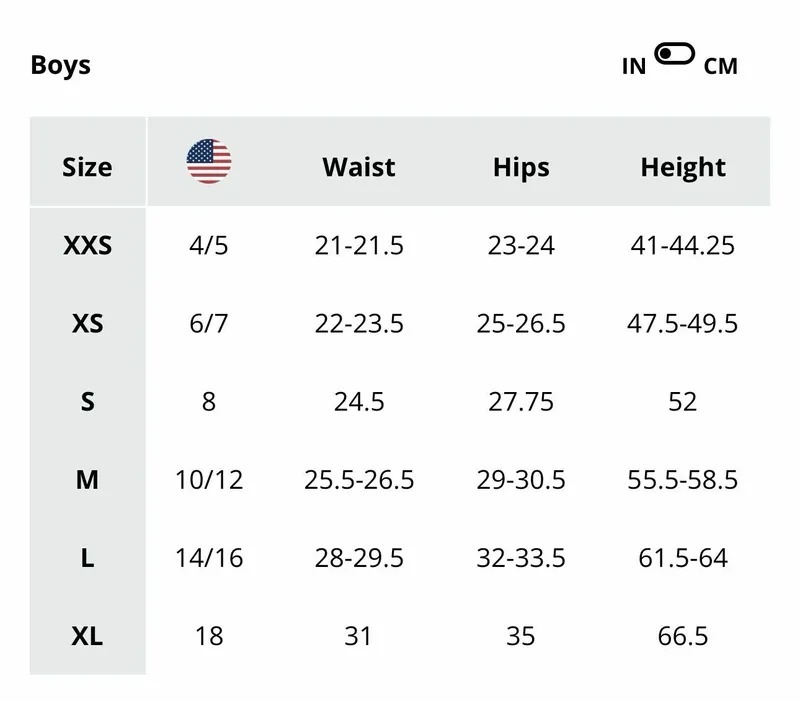Click the Waist column header
The image size is (800, 701).
(359, 167)
